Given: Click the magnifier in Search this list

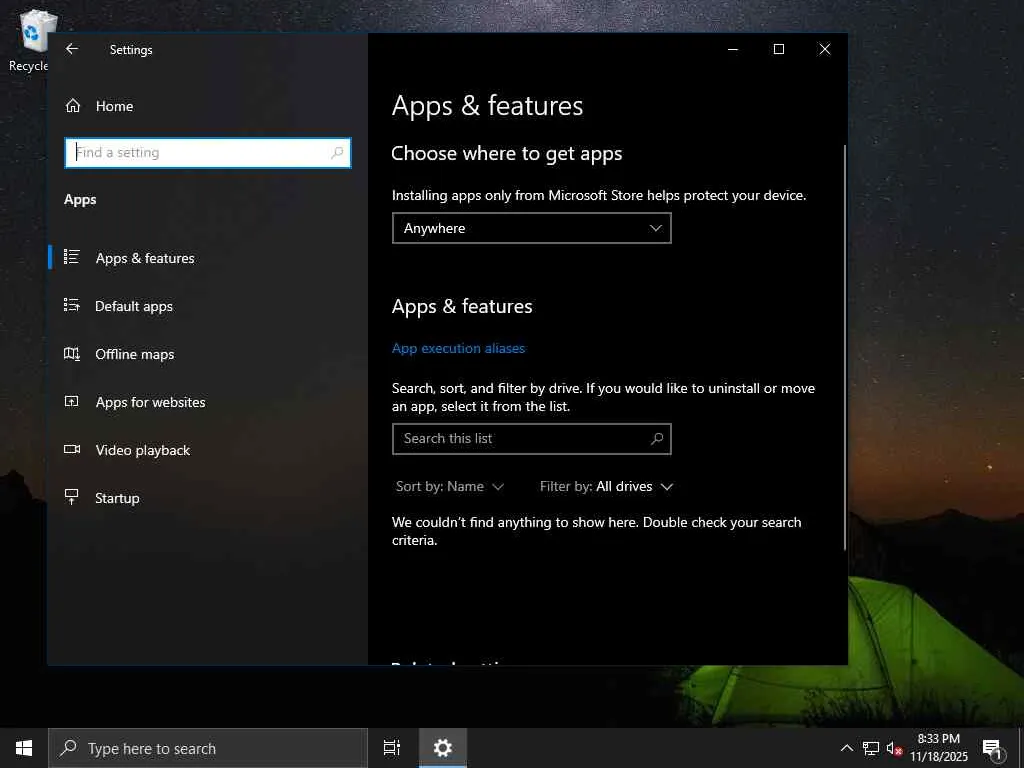Looking at the screenshot, I should tap(657, 439).
